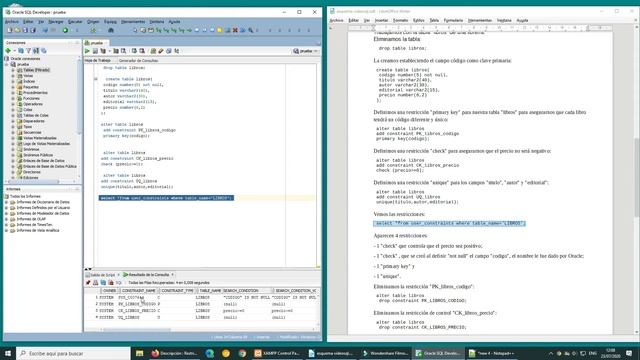This screenshot has width=640, height=360.
Task: Expand Informes de Diccionario de Datos
Action: [7, 202]
